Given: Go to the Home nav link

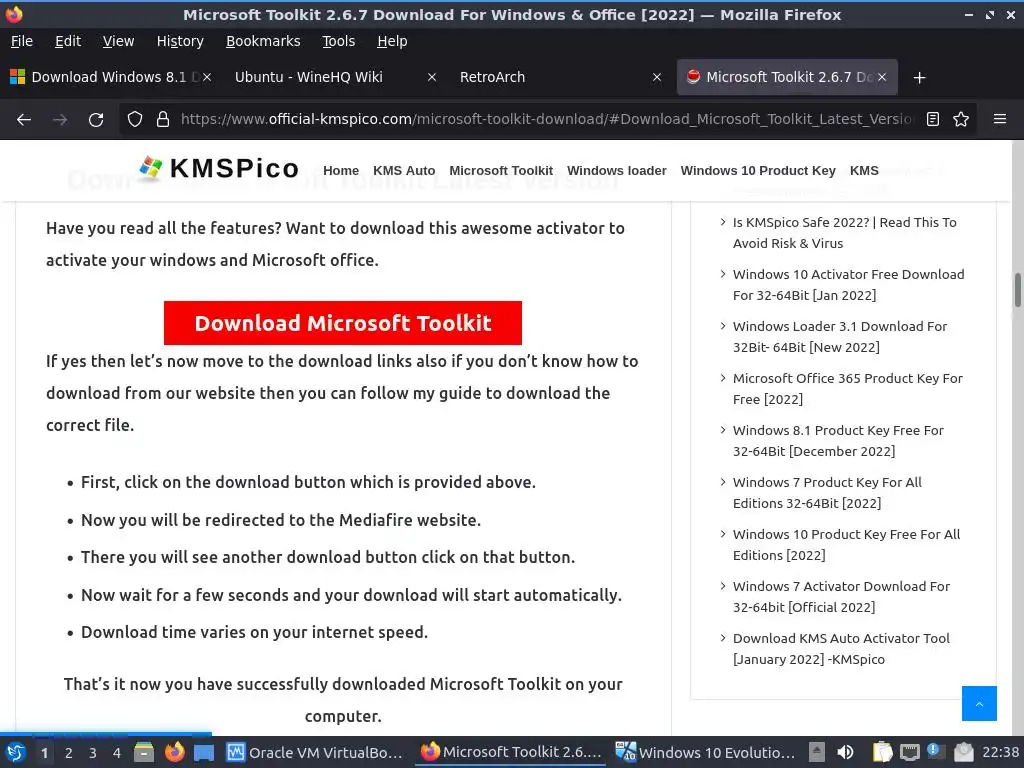Looking at the screenshot, I should tap(341, 170).
